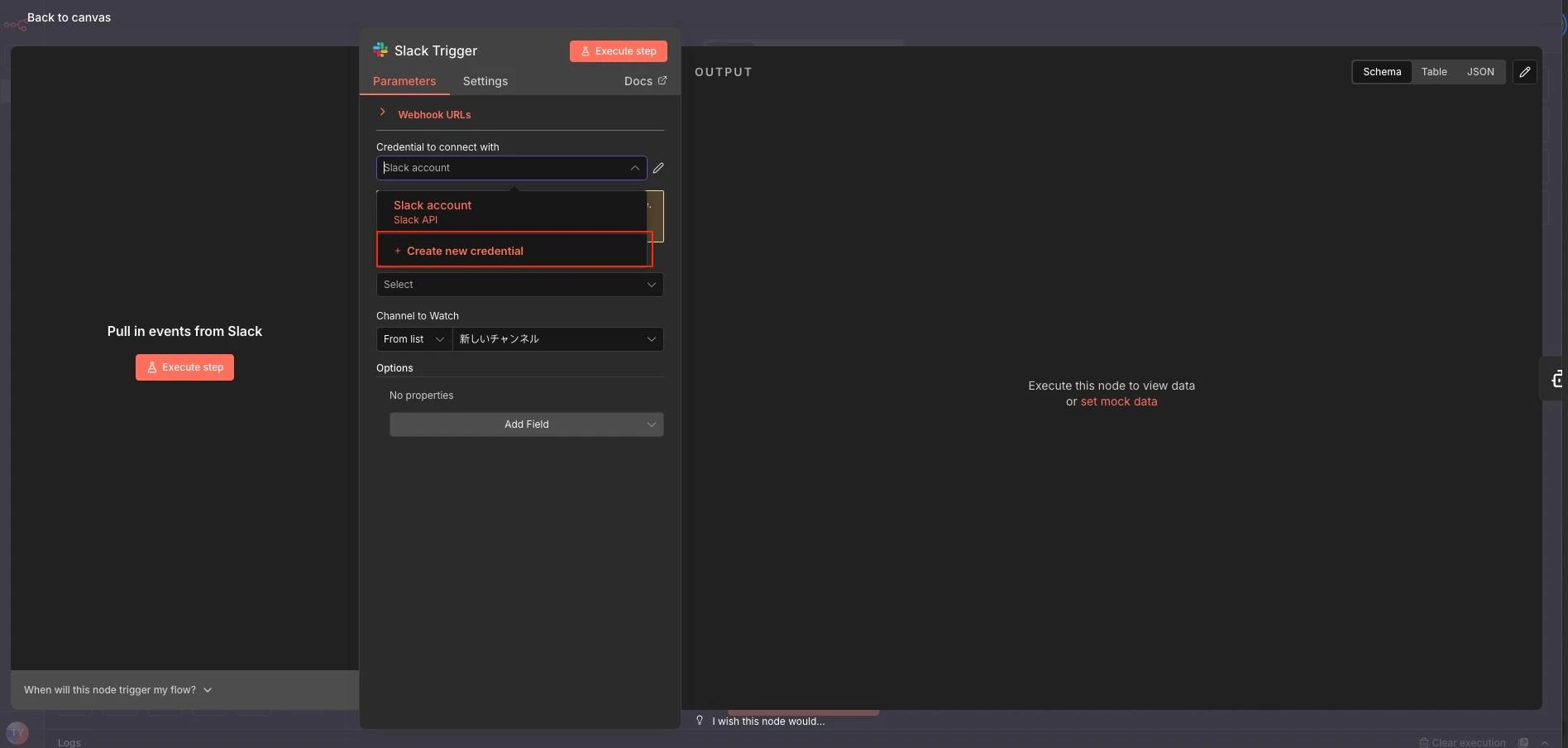Expand the Webhook URLs section
Image resolution: width=1568 pixels, height=748 pixels.
pos(434,114)
